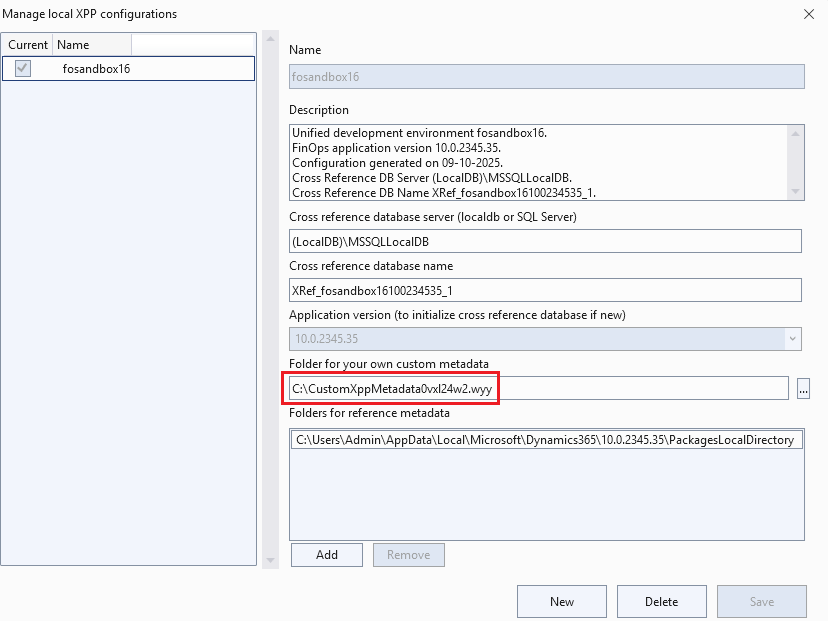The image size is (828, 621).
Task: Click the Name column header in the list
Action: [92, 45]
